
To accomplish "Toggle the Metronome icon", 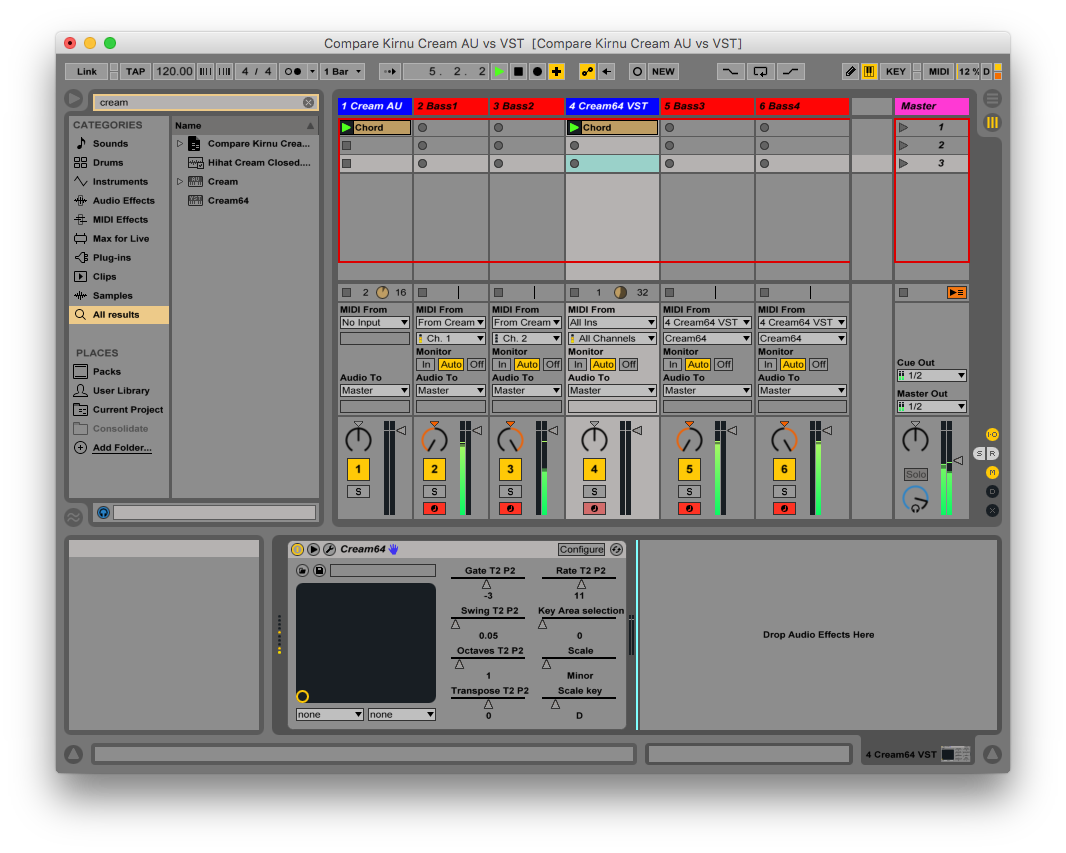I will pos(293,71).
